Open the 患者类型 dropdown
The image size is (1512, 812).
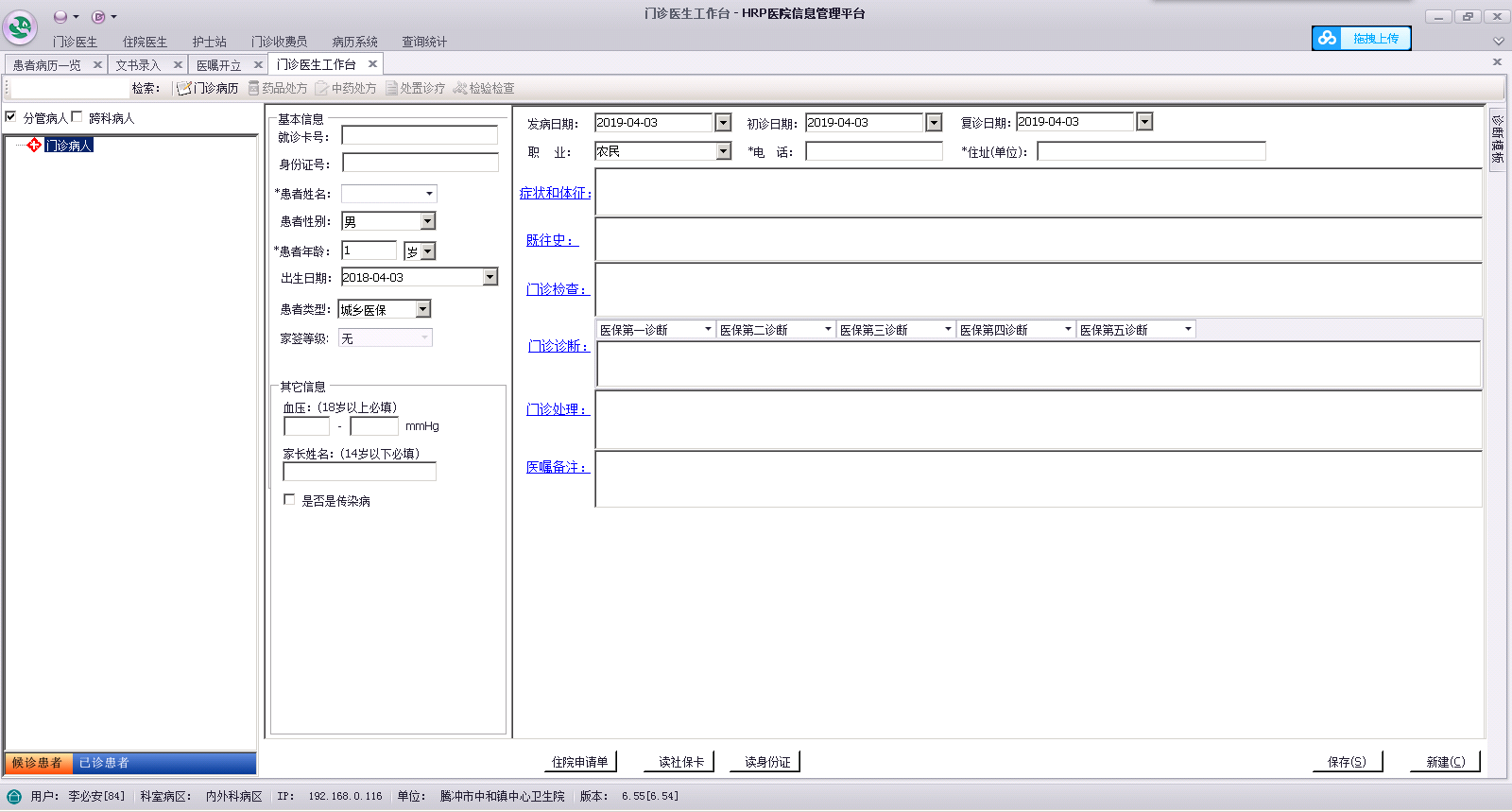tap(423, 309)
